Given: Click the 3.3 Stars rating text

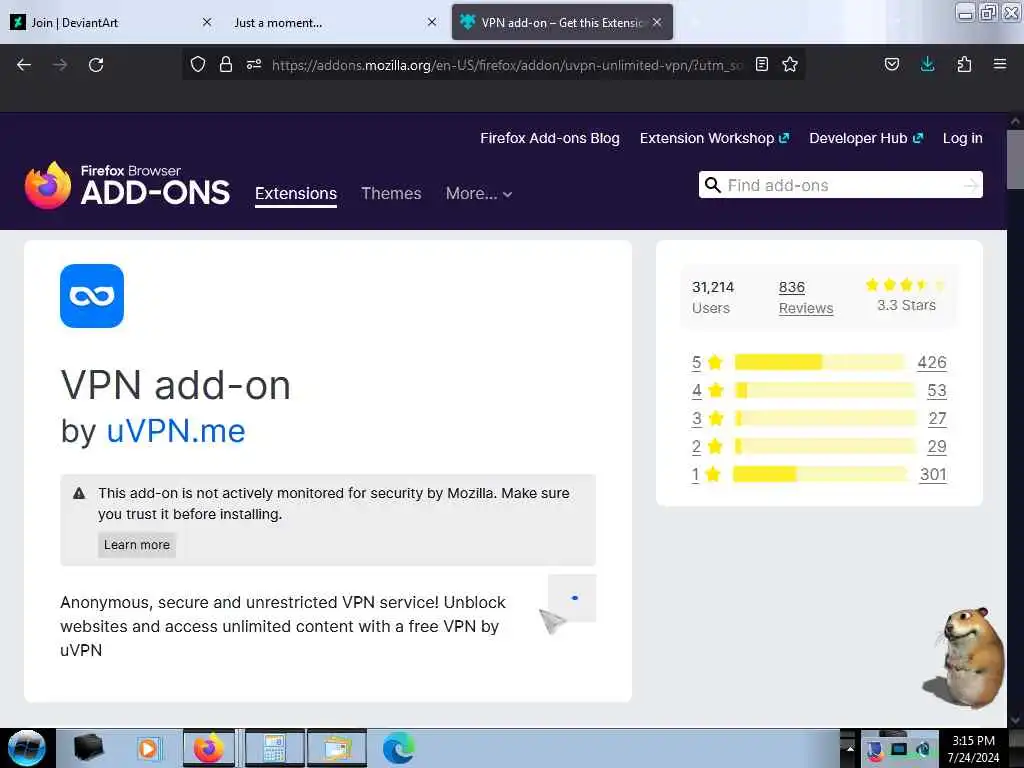Looking at the screenshot, I should tap(906, 305).
